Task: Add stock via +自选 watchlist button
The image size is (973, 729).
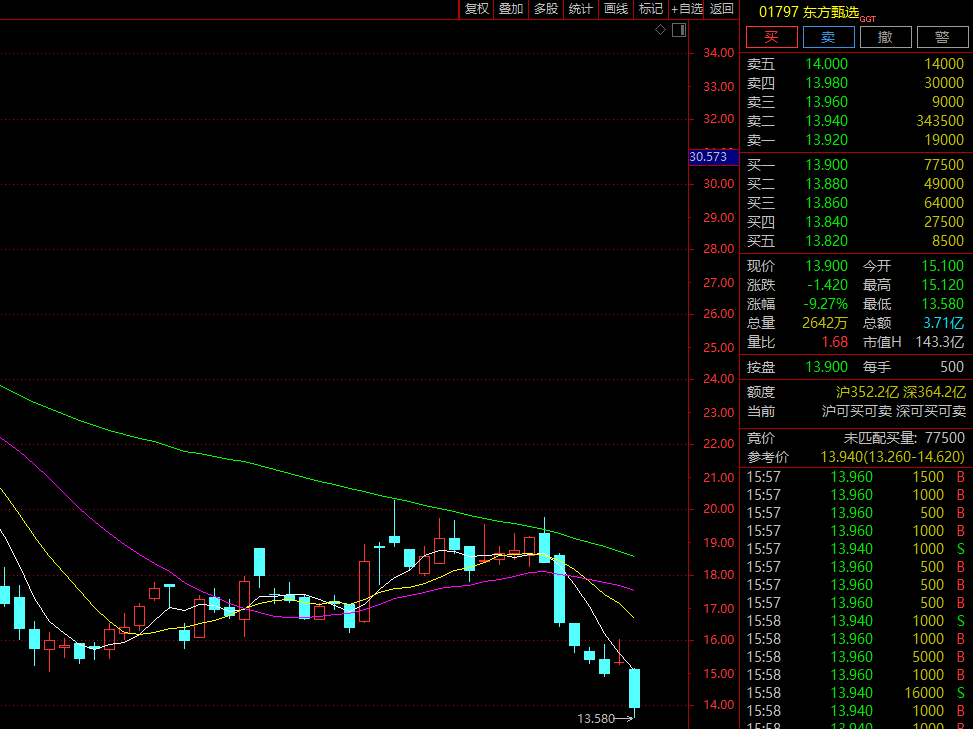Action: pyautogui.click(x=688, y=9)
